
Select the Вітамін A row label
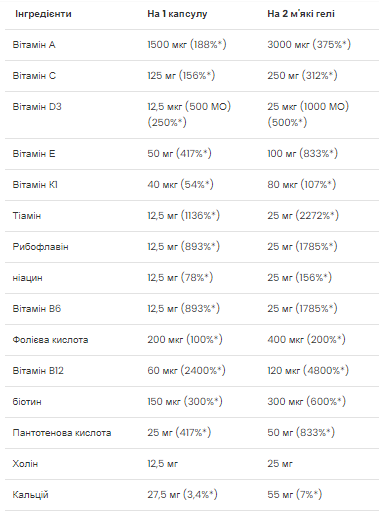pos(34,45)
